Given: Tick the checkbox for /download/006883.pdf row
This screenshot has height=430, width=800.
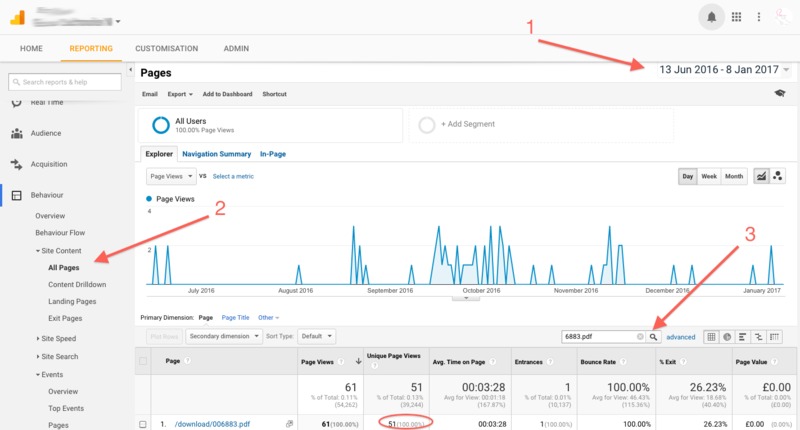Looking at the screenshot, I should click(143, 424).
